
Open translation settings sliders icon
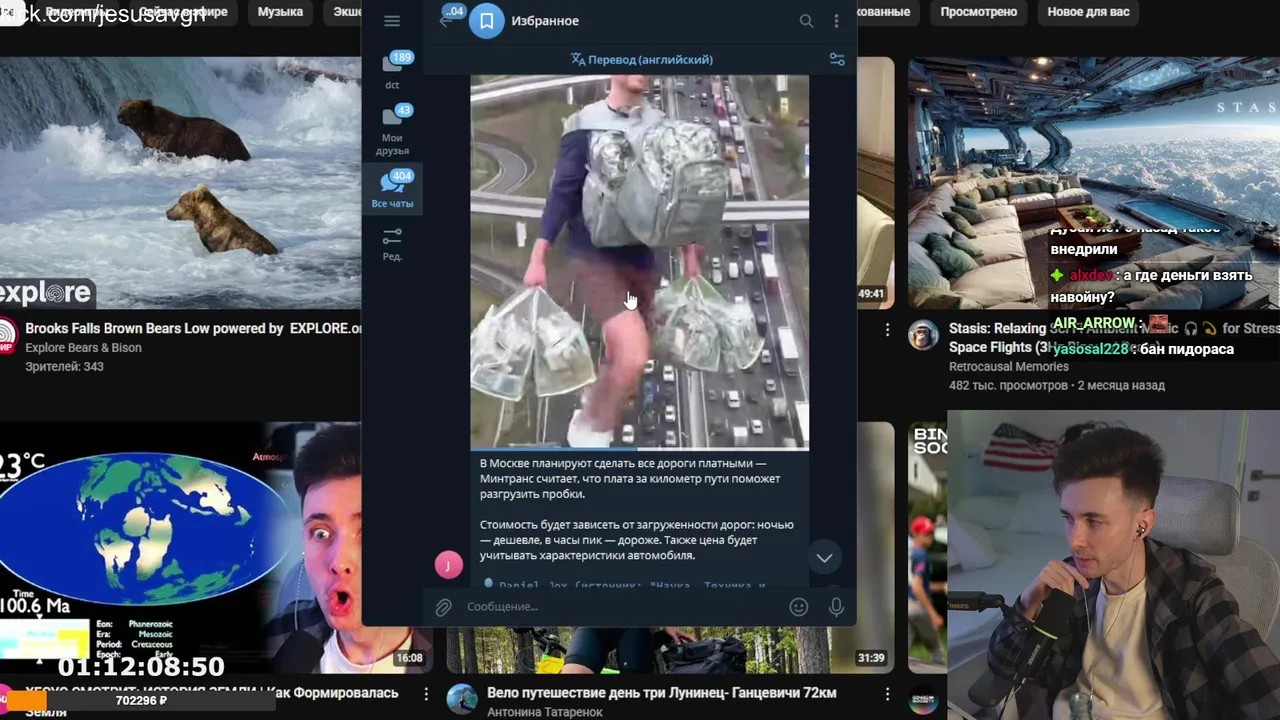(x=837, y=60)
